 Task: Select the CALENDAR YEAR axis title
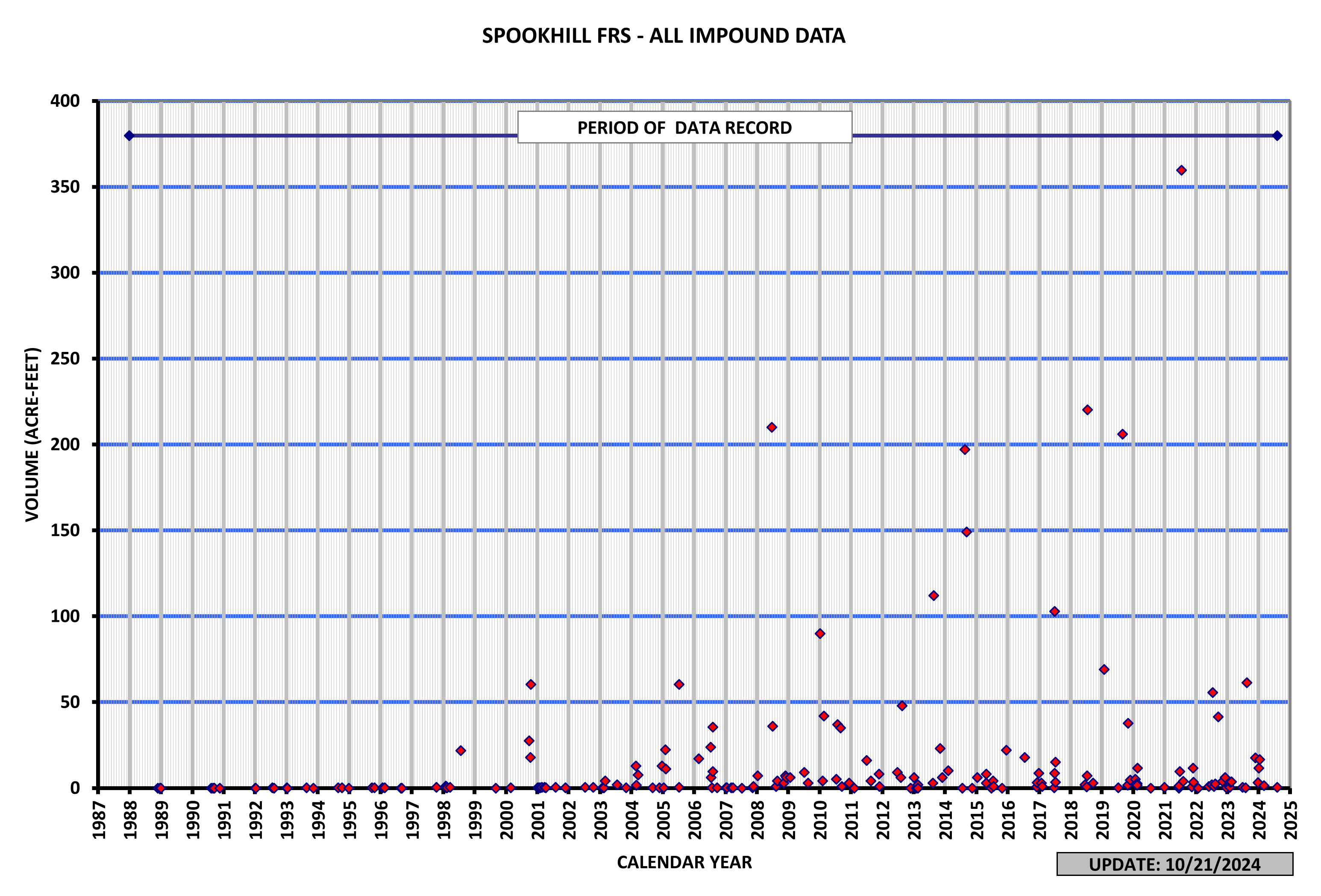(x=684, y=863)
